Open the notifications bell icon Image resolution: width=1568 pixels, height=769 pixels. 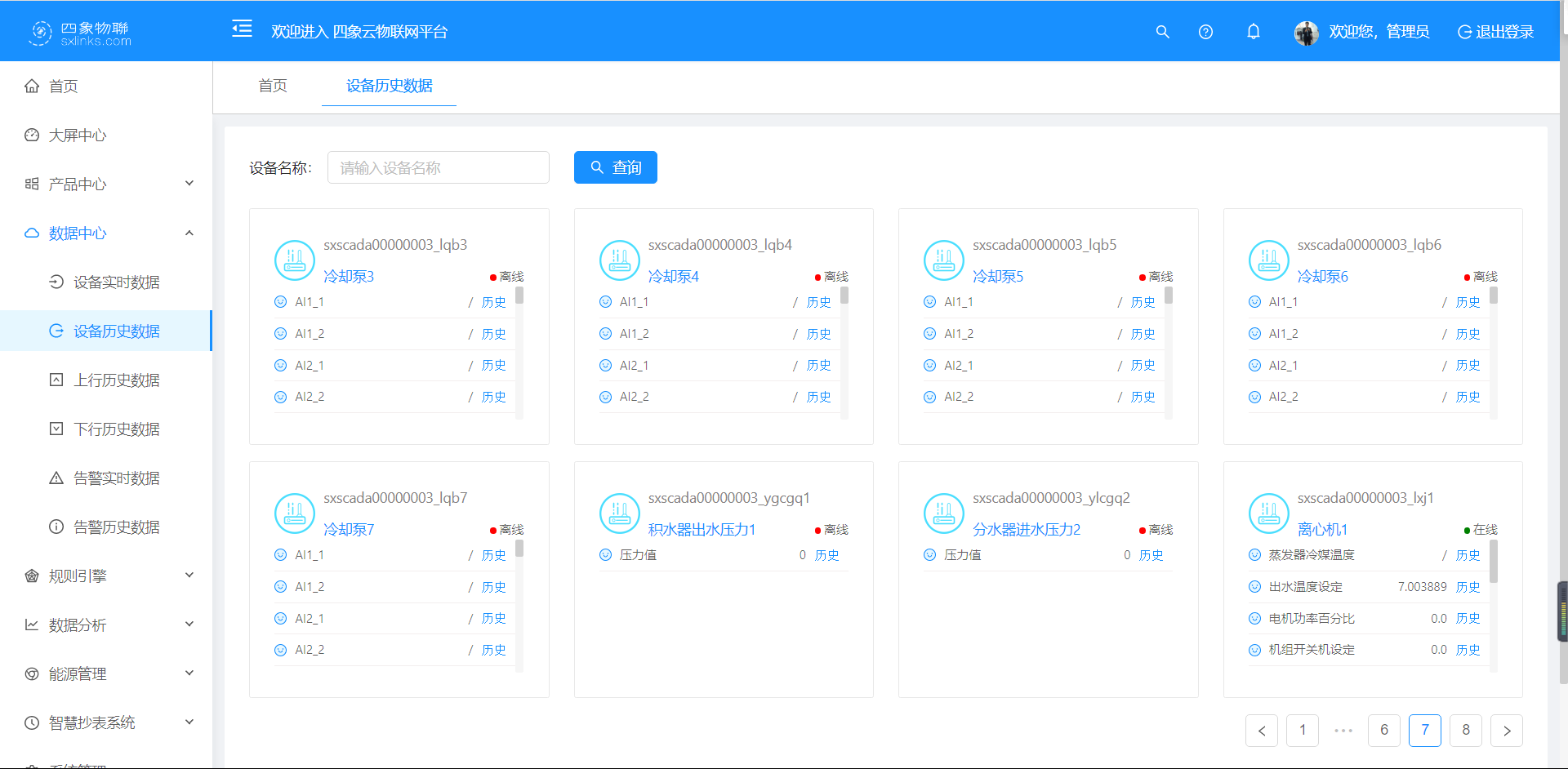pos(1253,32)
